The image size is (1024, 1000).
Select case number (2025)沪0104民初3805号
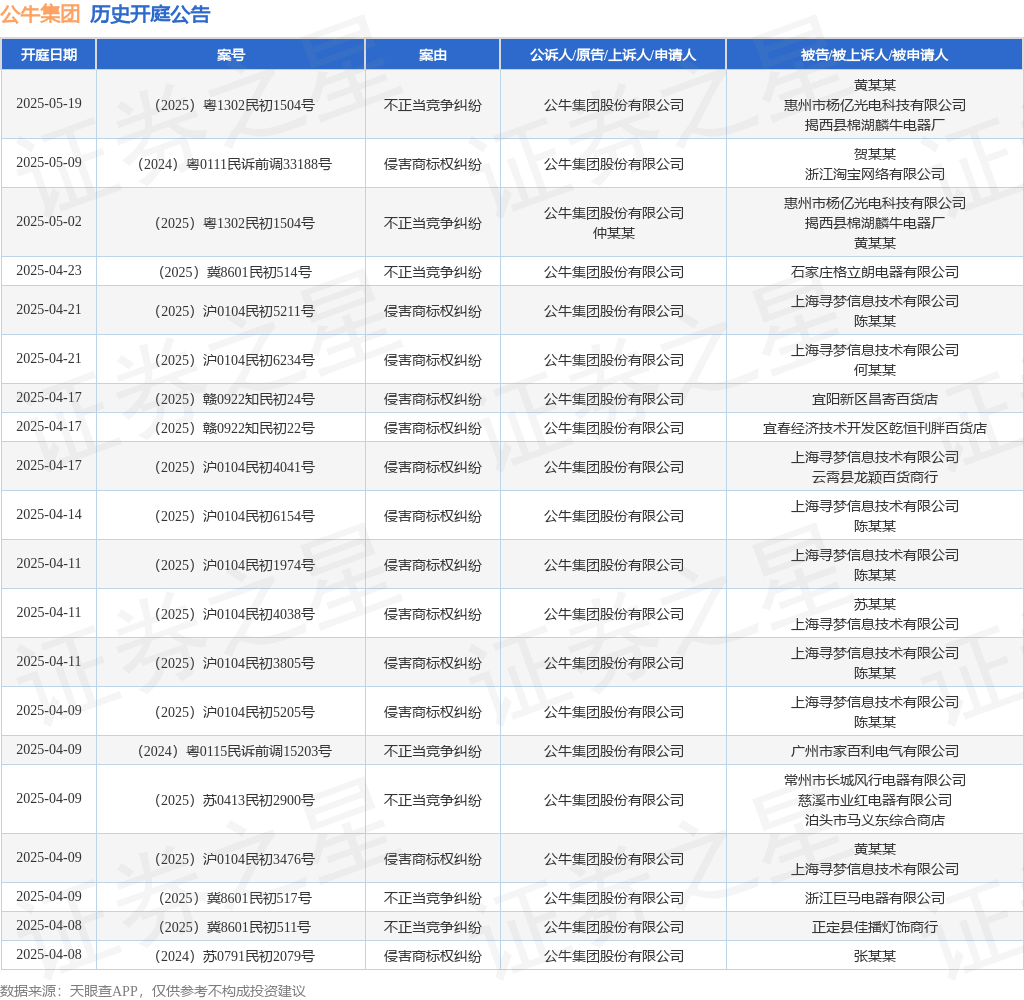[234, 663]
